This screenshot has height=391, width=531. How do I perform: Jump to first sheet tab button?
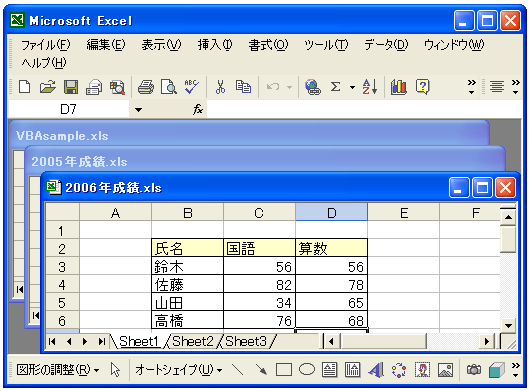[x=52, y=342]
